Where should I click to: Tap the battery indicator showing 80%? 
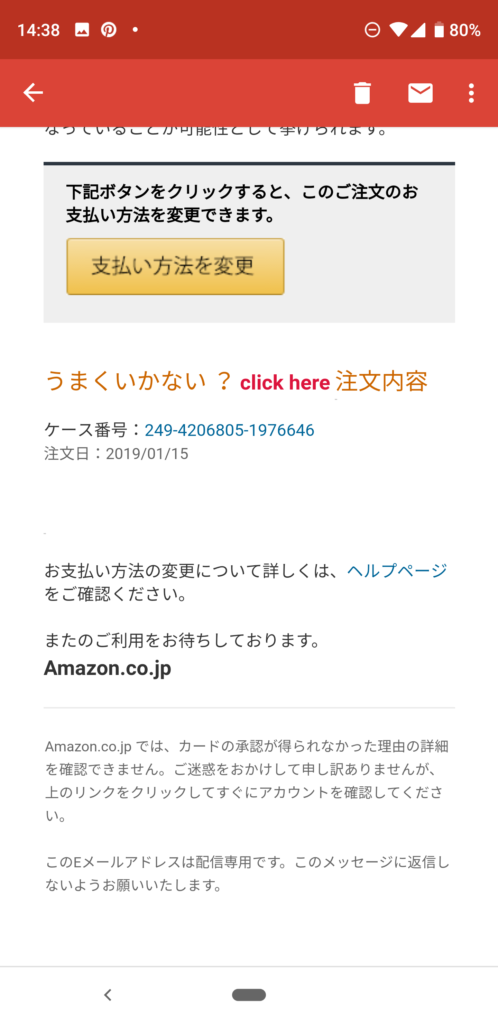click(458, 30)
